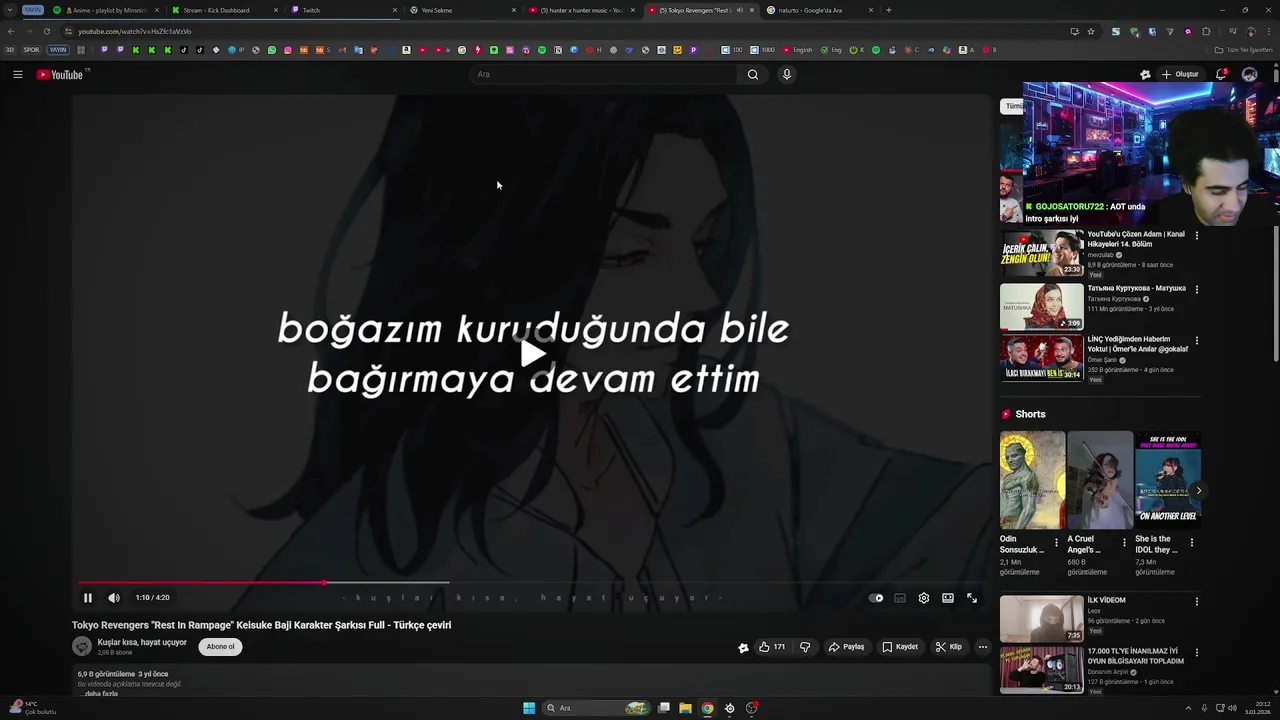This screenshot has width=1280, height=720.
Task: Click the Chrome address bar URL
Action: click(x=135, y=31)
